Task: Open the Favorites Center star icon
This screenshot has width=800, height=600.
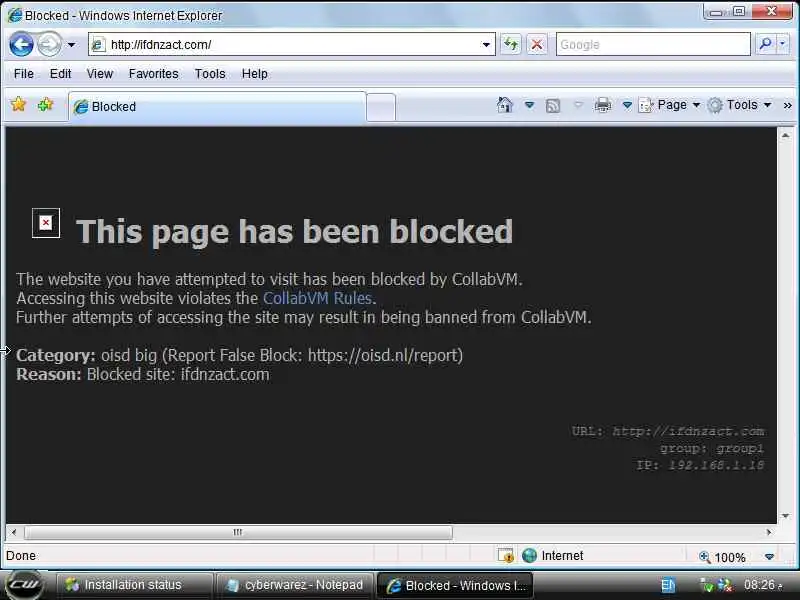Action: click(x=18, y=105)
